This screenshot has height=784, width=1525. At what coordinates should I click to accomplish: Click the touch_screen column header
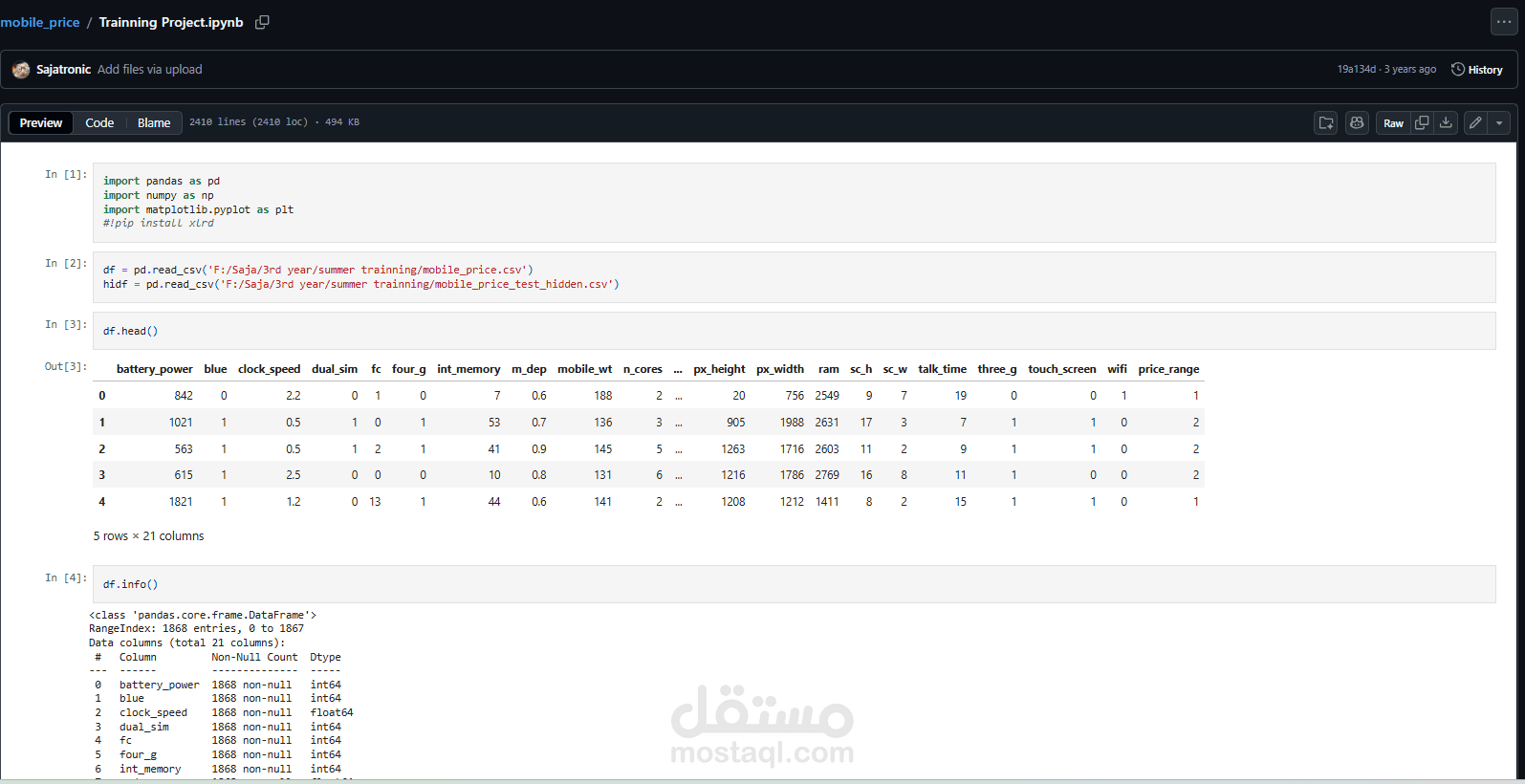click(1061, 369)
